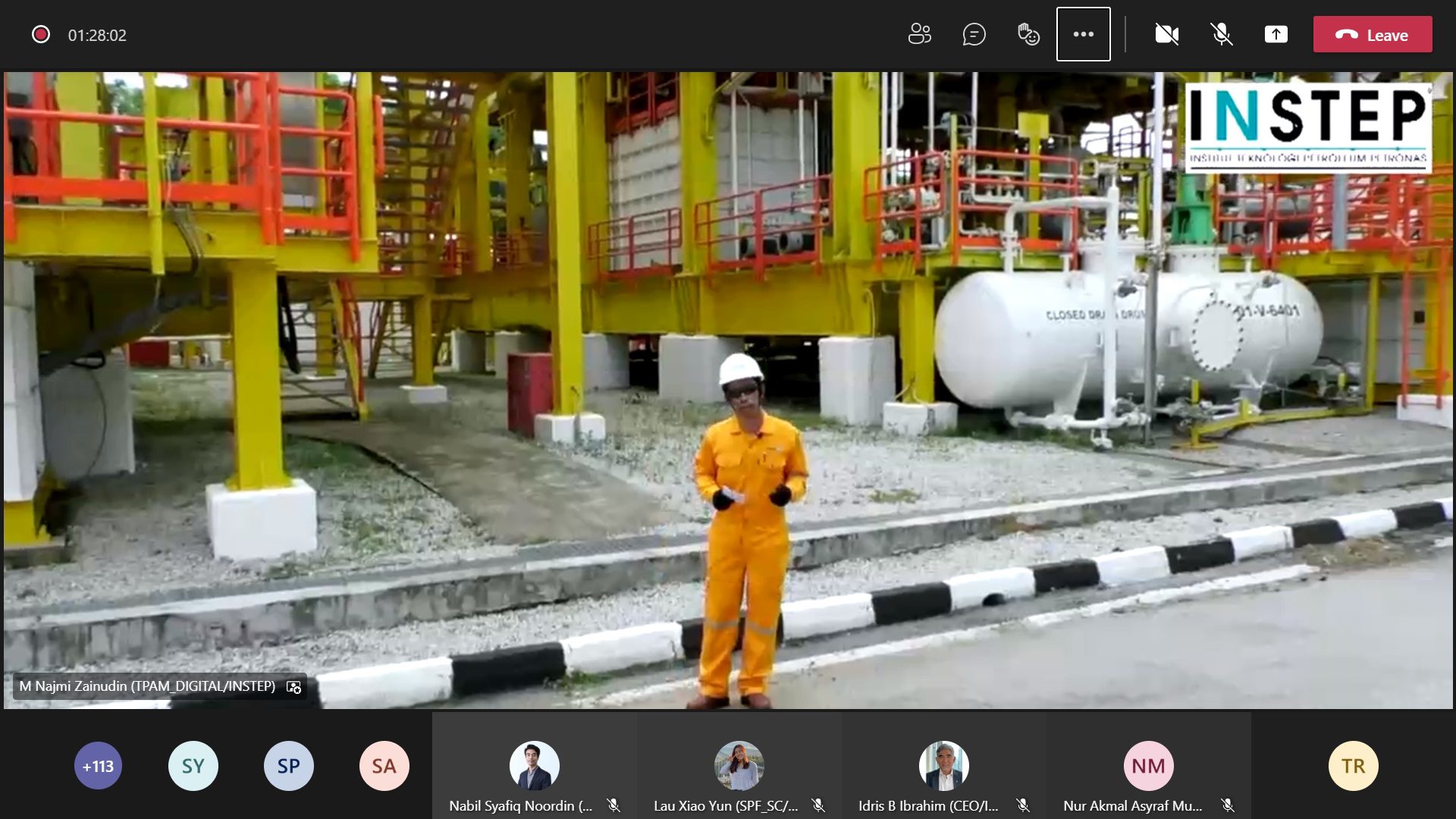
Task: Switch focus to Lau Xiao Yun's tile
Action: coord(739,766)
